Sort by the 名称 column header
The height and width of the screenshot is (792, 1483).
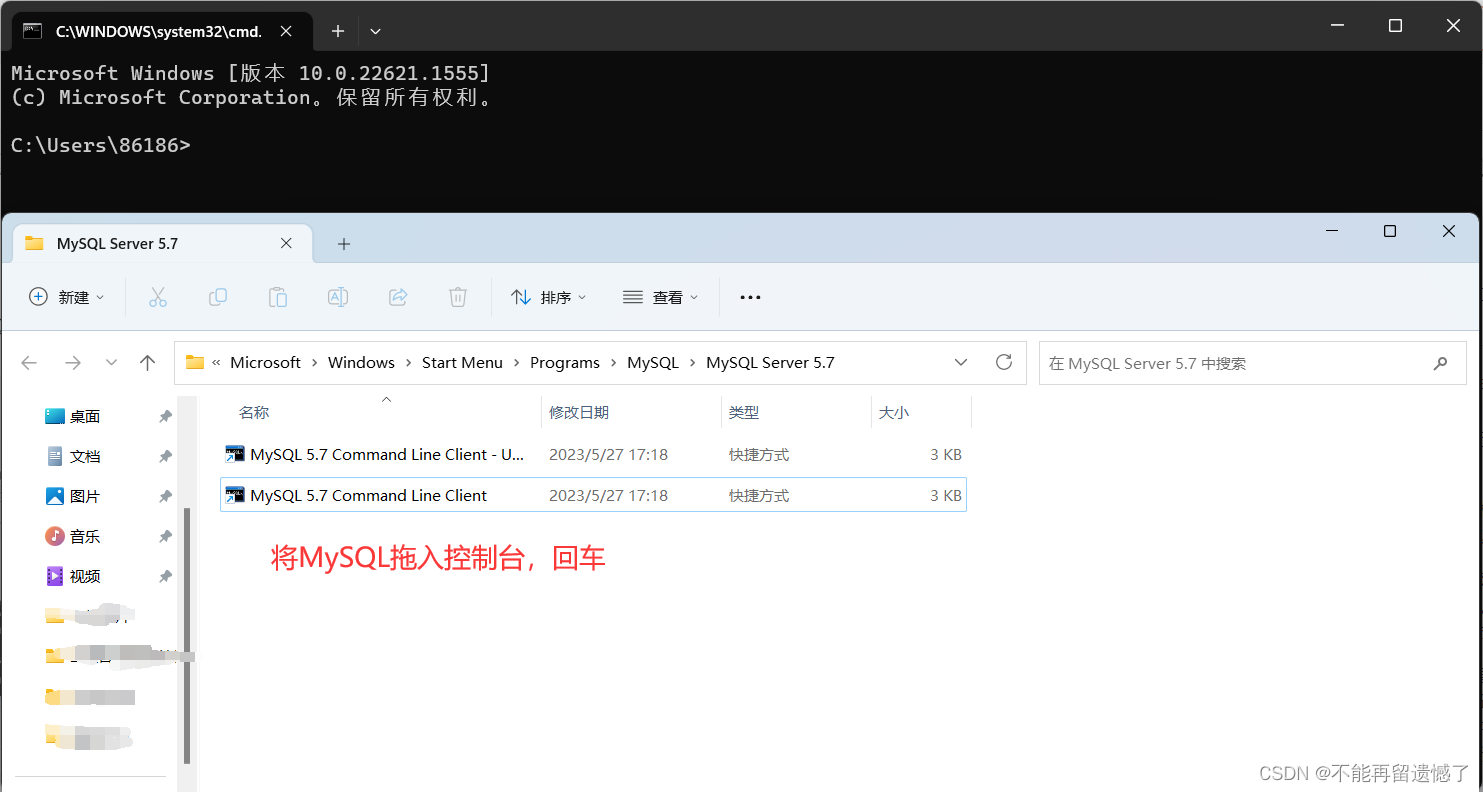click(x=254, y=412)
